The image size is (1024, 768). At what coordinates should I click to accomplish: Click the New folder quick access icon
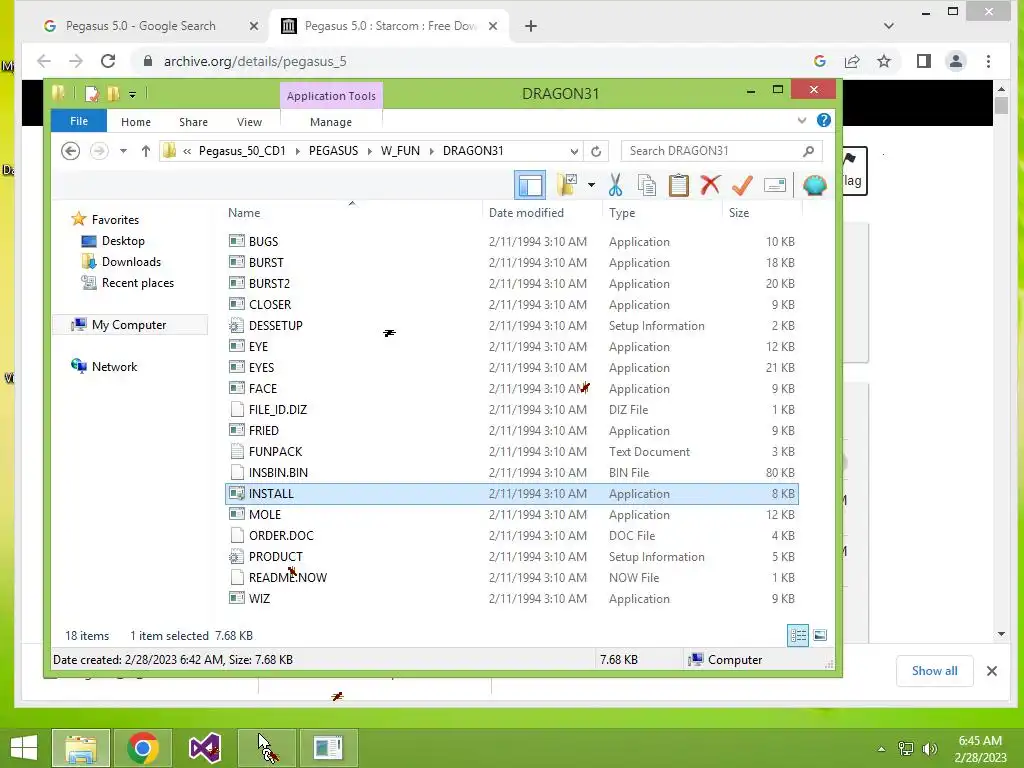(x=113, y=94)
